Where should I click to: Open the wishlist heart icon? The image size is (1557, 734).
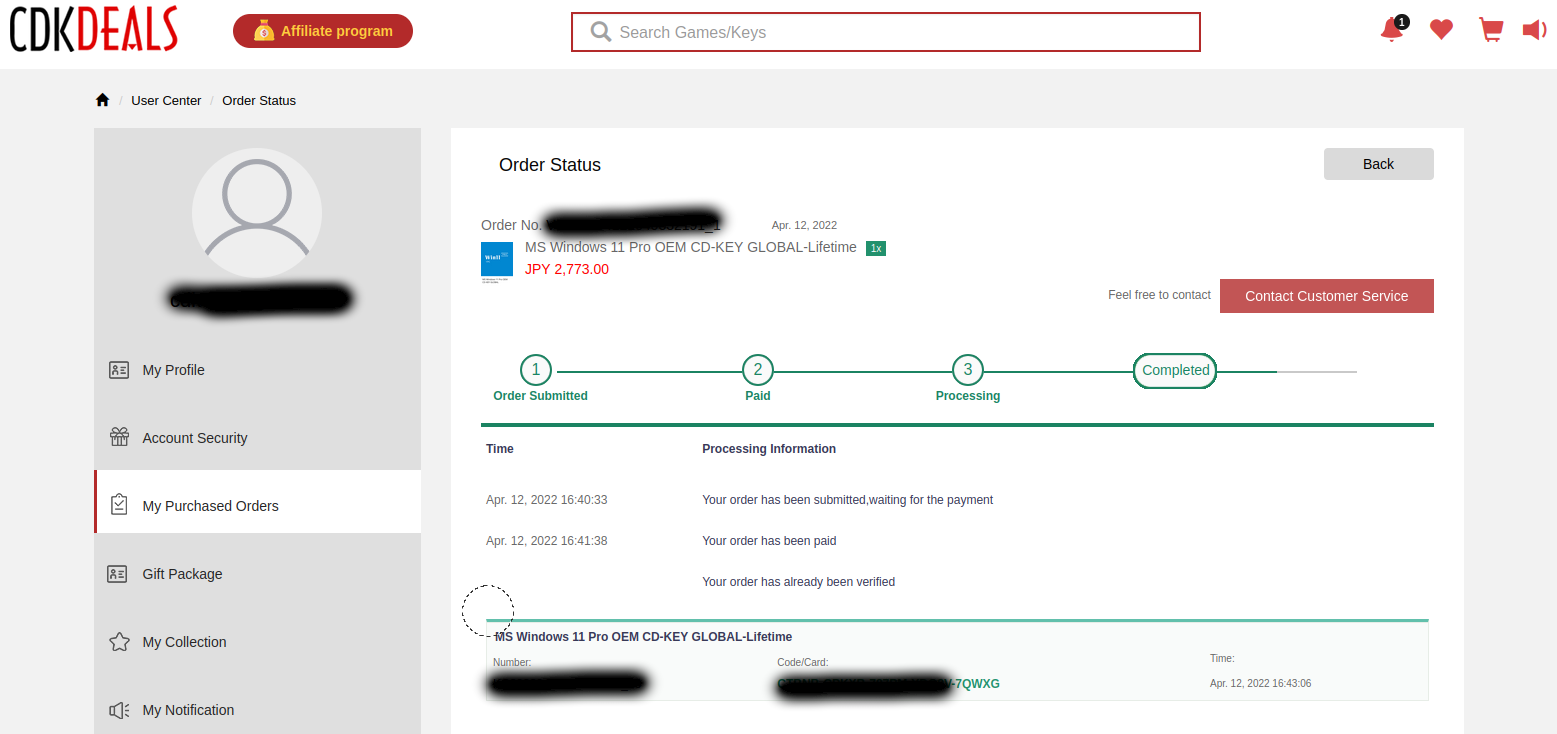coord(1441,30)
